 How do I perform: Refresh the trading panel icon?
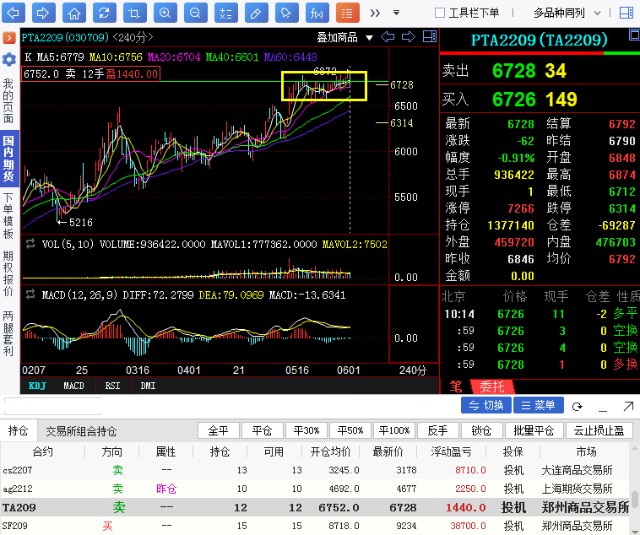click(577, 406)
